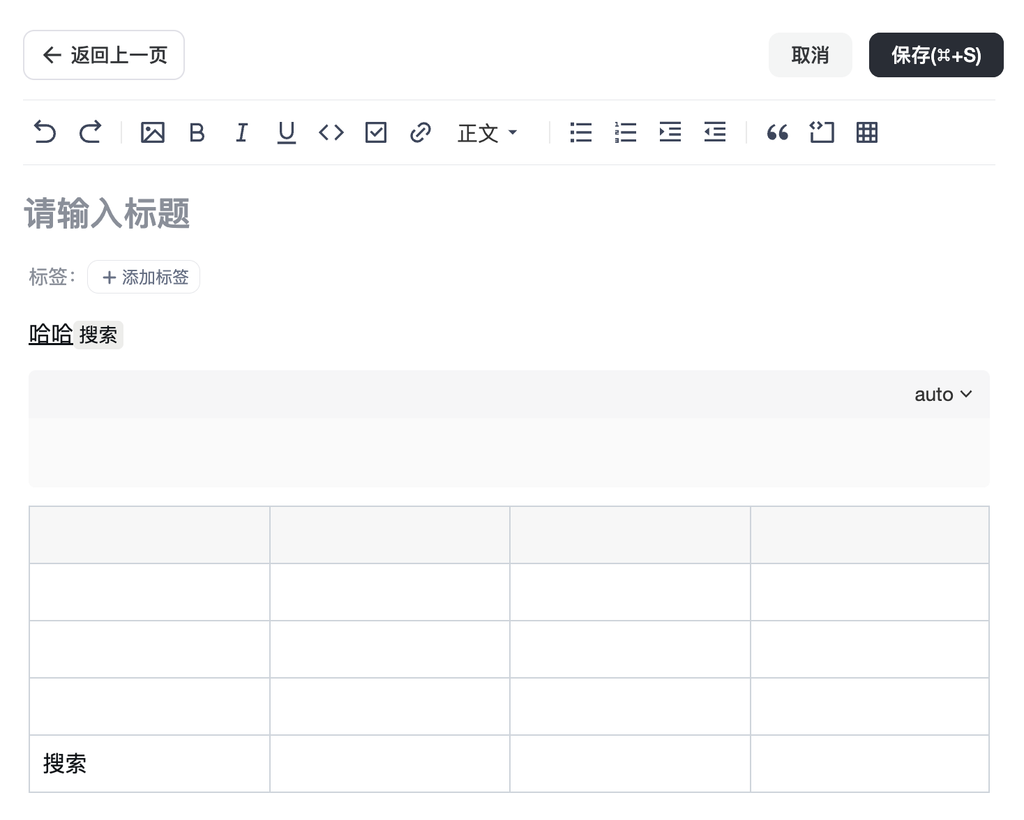Insert inline code with the angle-brackets icon
This screenshot has width=1024, height=820.
pyautogui.click(x=331, y=132)
